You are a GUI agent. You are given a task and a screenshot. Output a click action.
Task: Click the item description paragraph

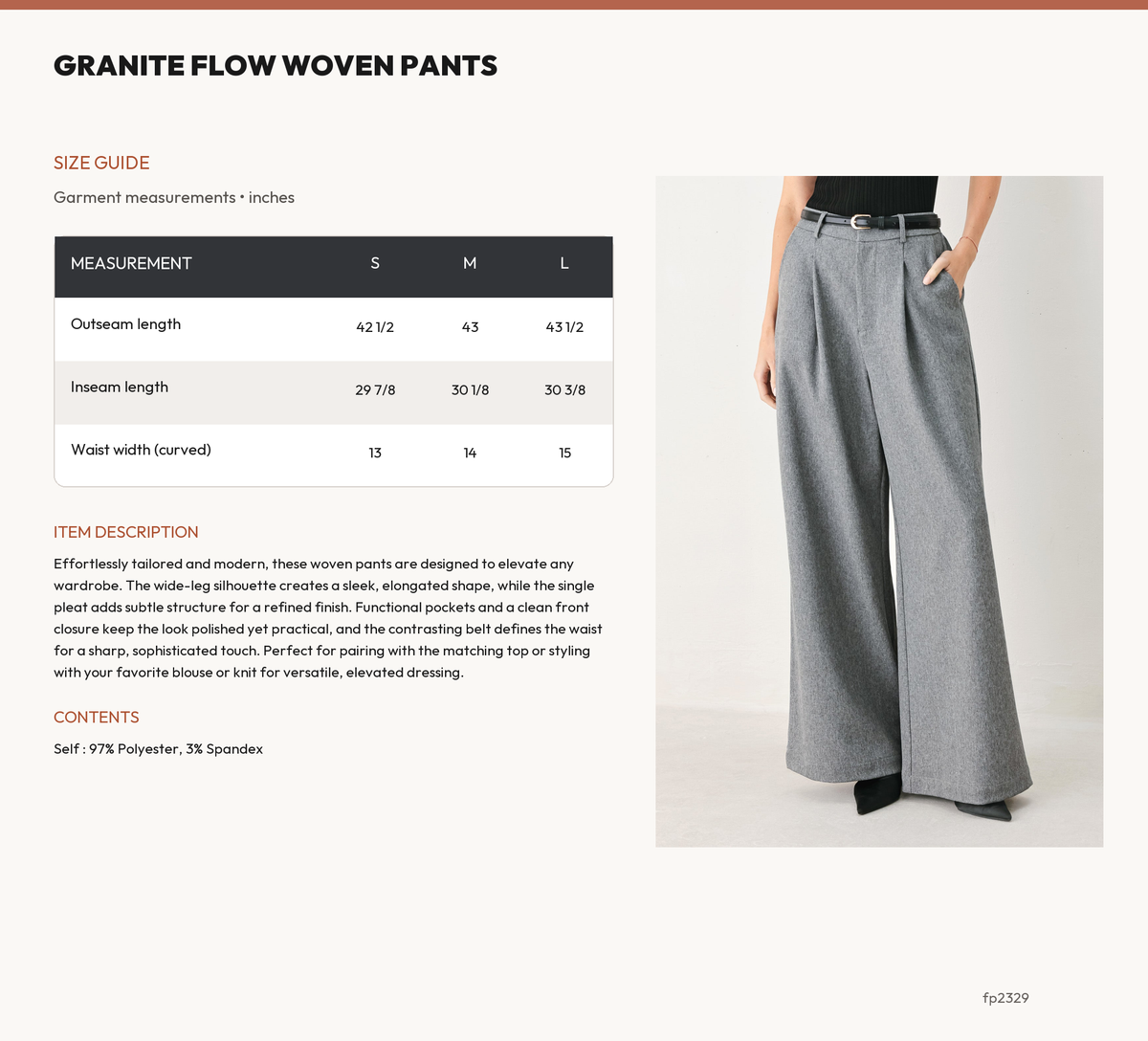coord(328,618)
